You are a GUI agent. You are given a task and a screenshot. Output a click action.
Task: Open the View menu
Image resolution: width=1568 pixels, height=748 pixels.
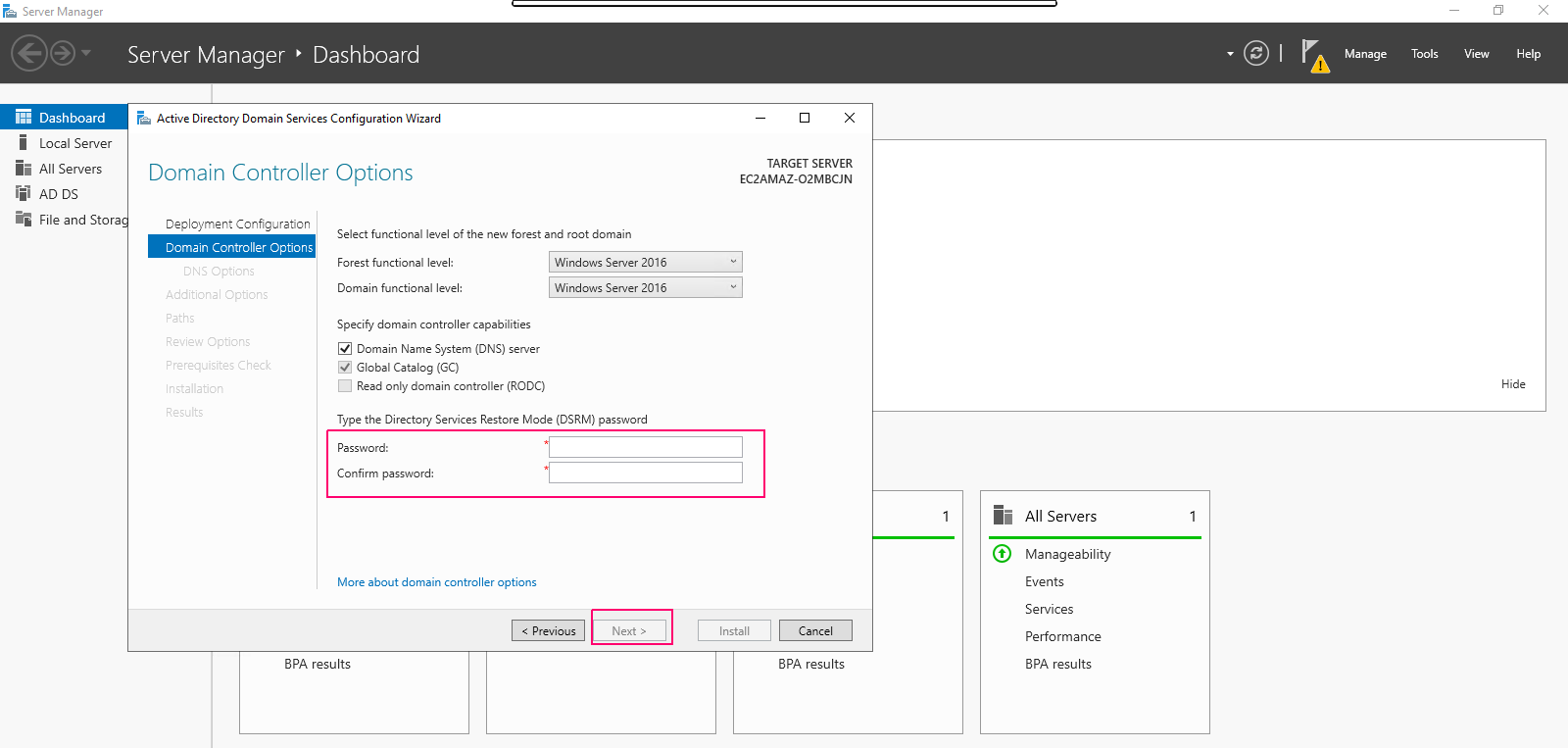tap(1477, 54)
